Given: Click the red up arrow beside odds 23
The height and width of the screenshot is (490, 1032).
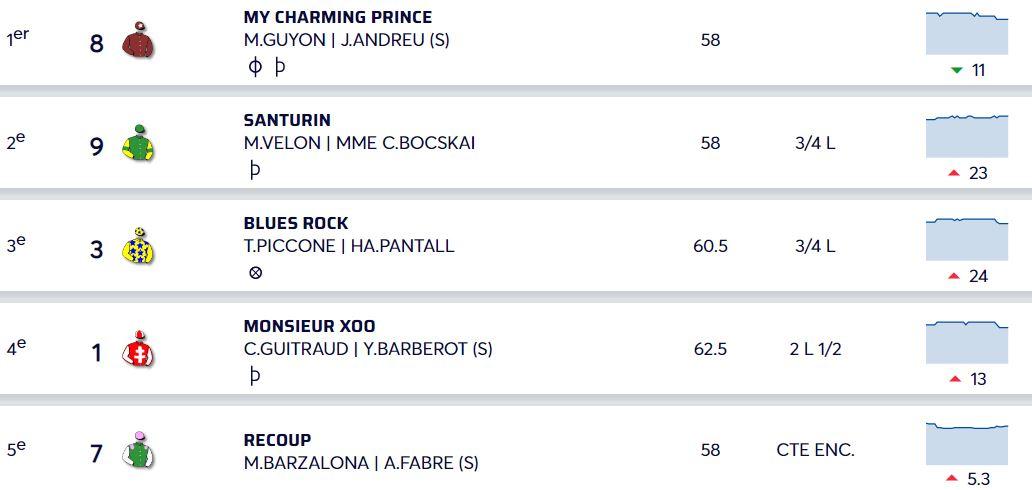Looking at the screenshot, I should click(954, 173).
